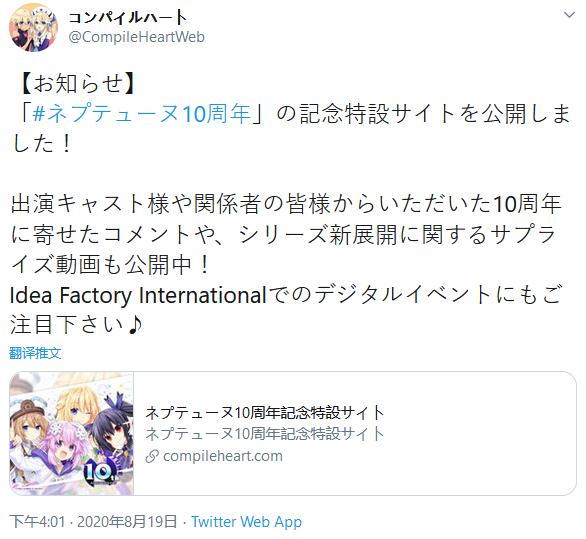Open the #ネプテューヌ10周年 hashtag
This screenshot has height=539, width=586.
point(142,113)
